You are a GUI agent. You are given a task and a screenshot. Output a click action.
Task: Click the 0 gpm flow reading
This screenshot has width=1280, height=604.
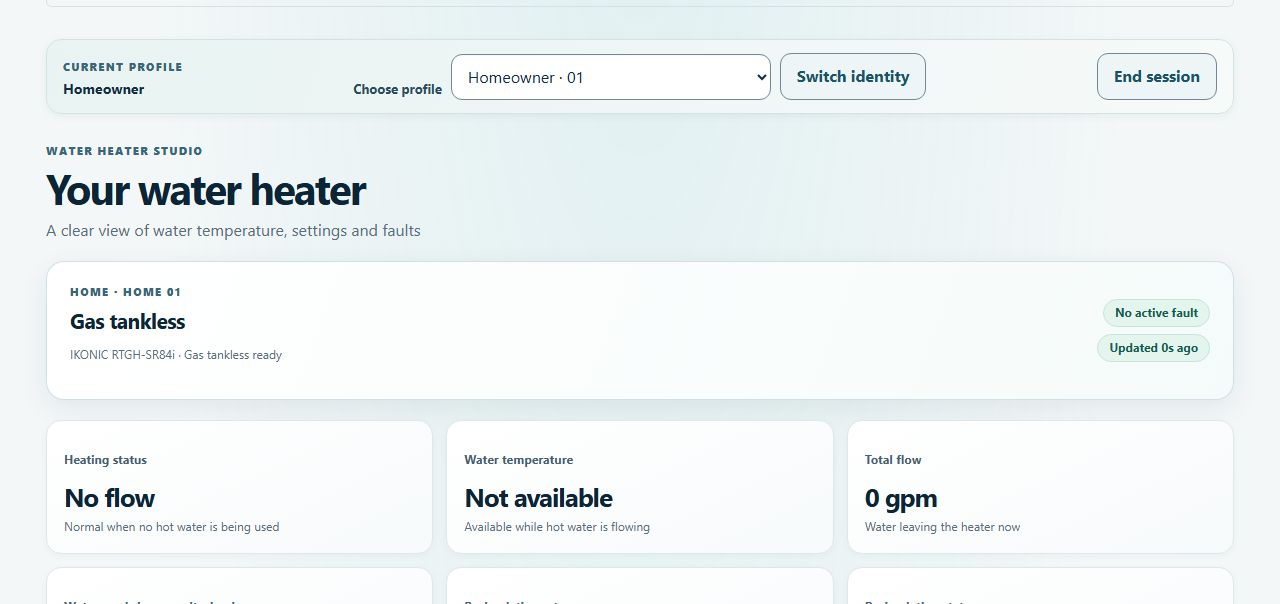pos(901,498)
